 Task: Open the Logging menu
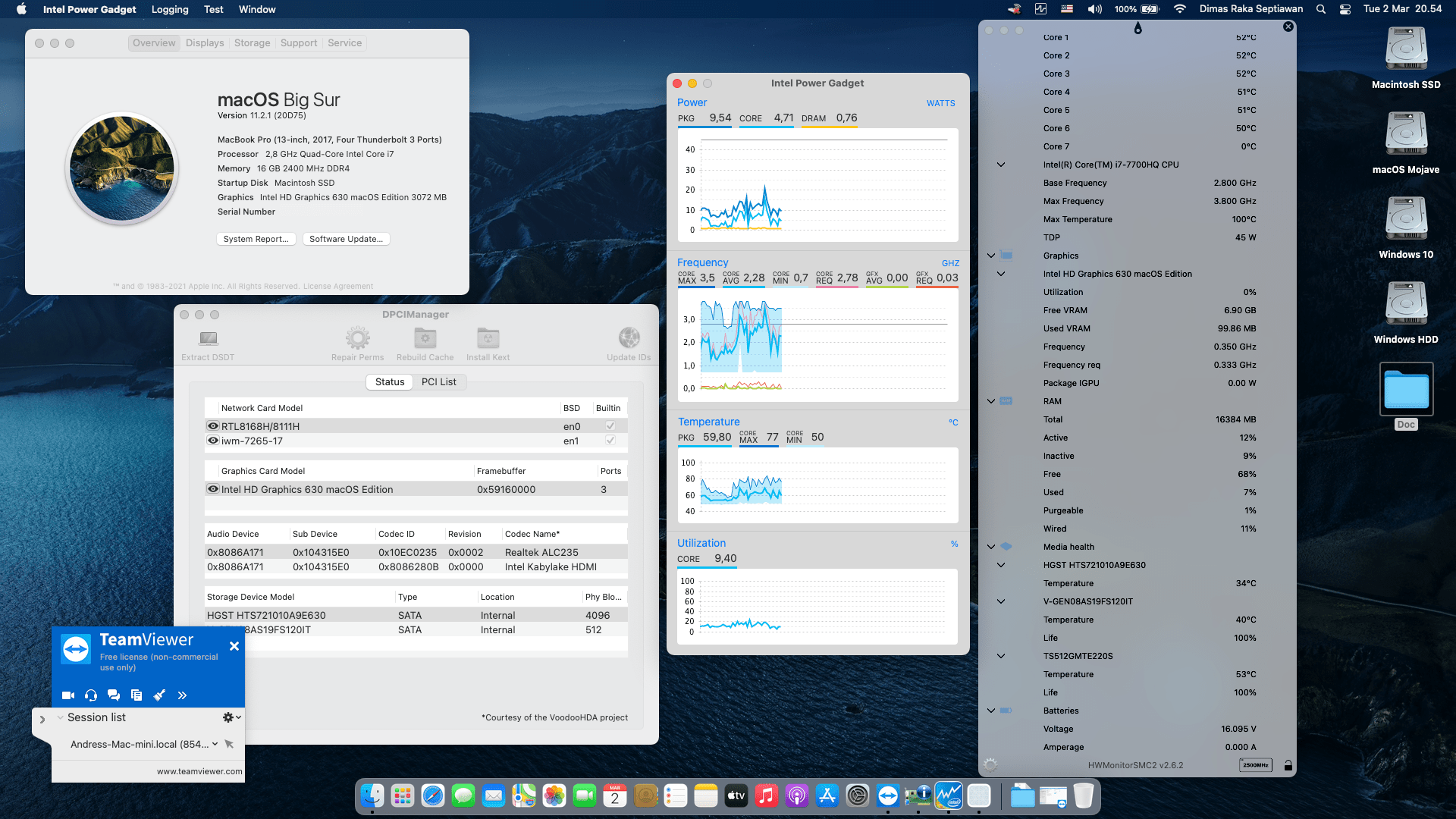pyautogui.click(x=170, y=9)
